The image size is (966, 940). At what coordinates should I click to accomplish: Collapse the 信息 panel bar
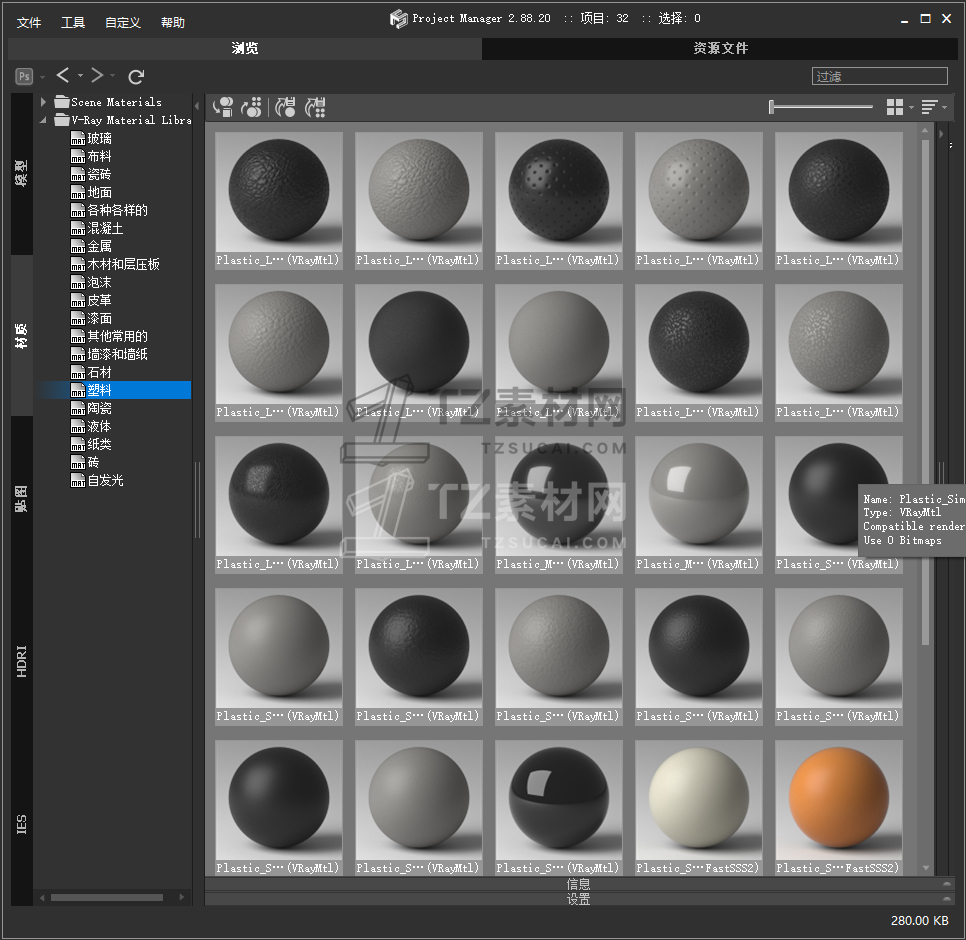[578, 884]
